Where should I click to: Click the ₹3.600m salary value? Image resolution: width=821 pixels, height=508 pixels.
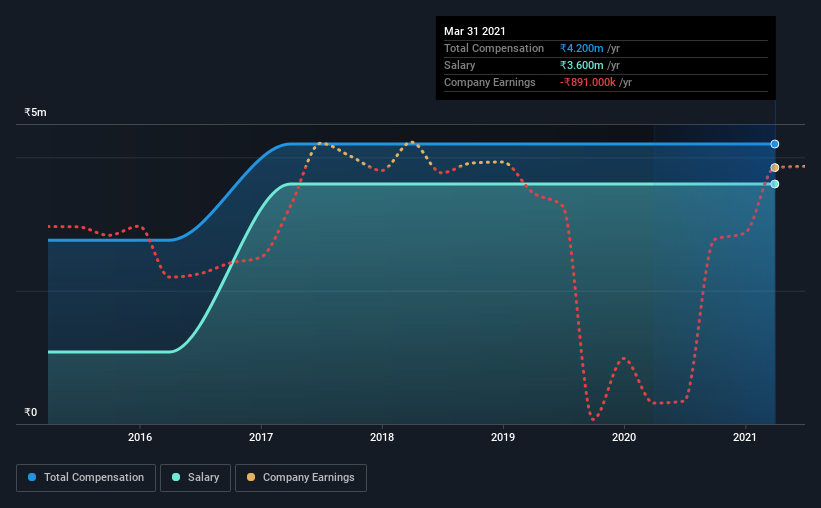[581, 65]
